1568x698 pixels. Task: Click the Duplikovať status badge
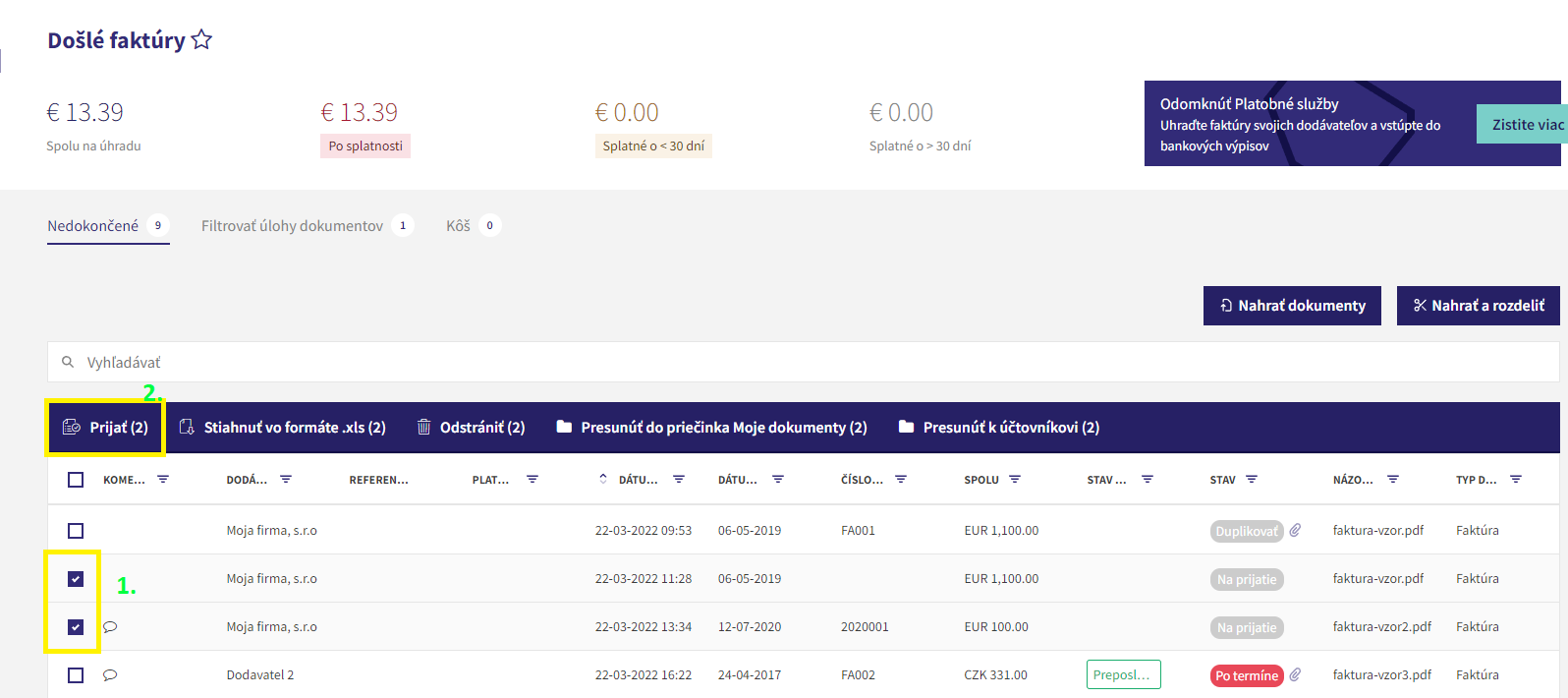(x=1247, y=531)
